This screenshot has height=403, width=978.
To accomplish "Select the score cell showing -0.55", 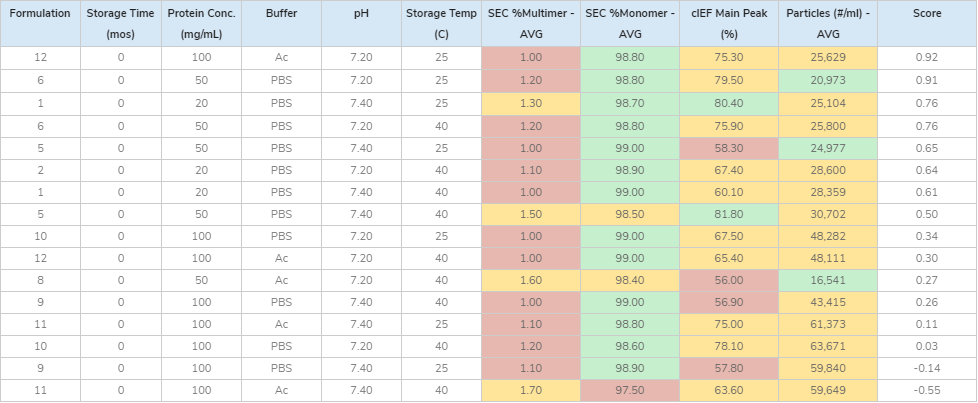I will coord(927,389).
